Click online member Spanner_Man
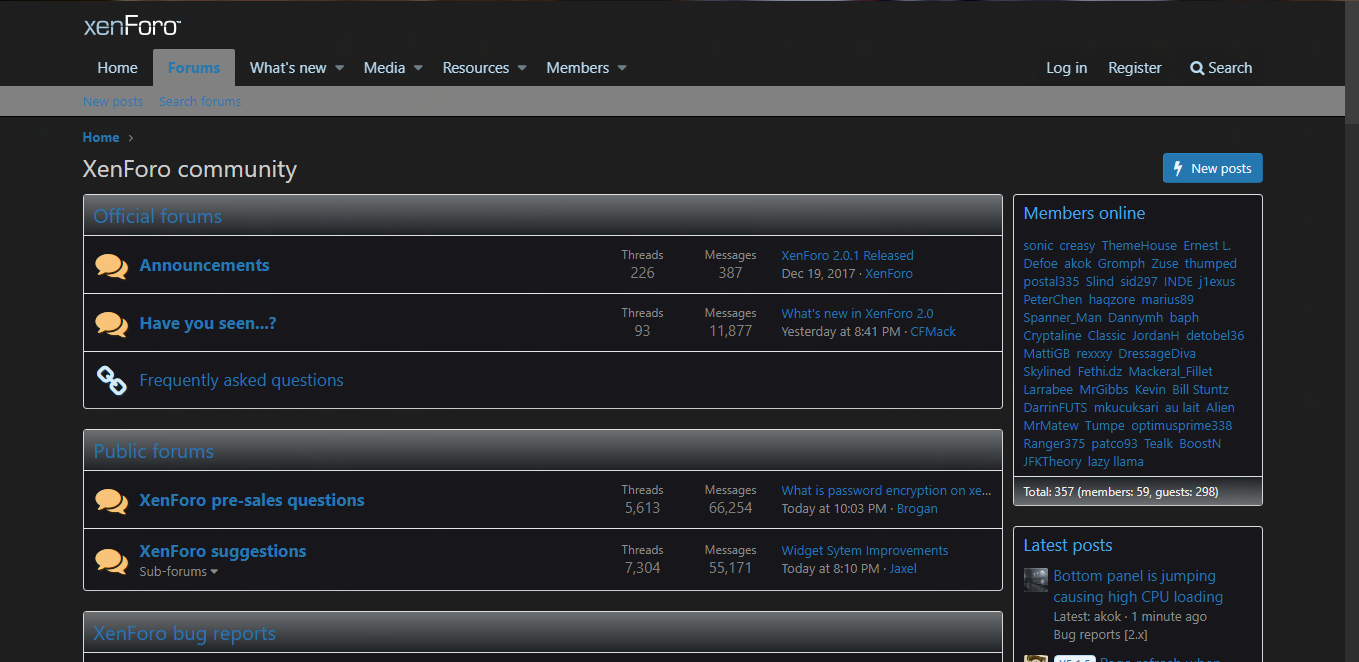This screenshot has width=1359, height=662. 1062,317
